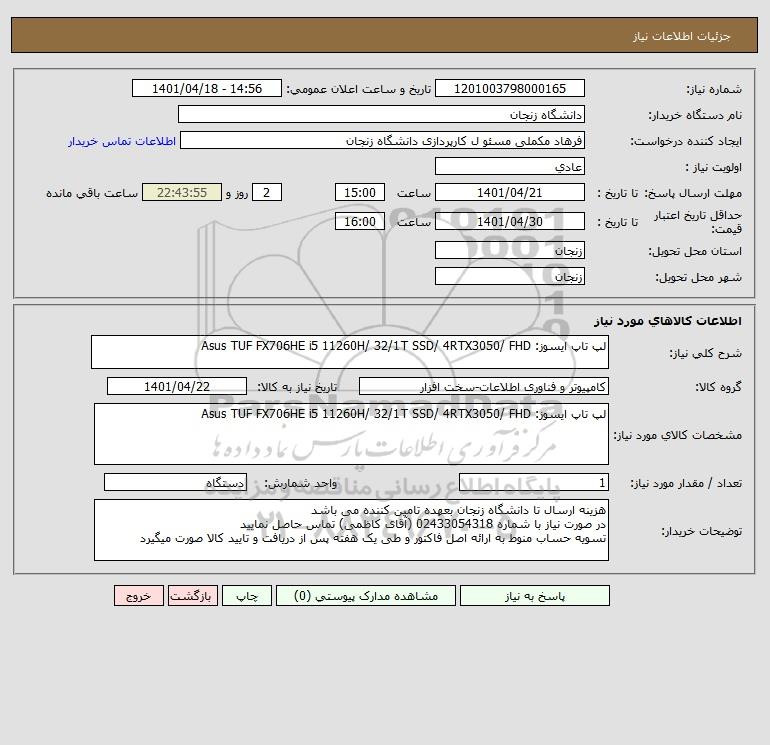
Task: Open مشاهده مدارک پیوستی (0)
Action: click(366, 596)
